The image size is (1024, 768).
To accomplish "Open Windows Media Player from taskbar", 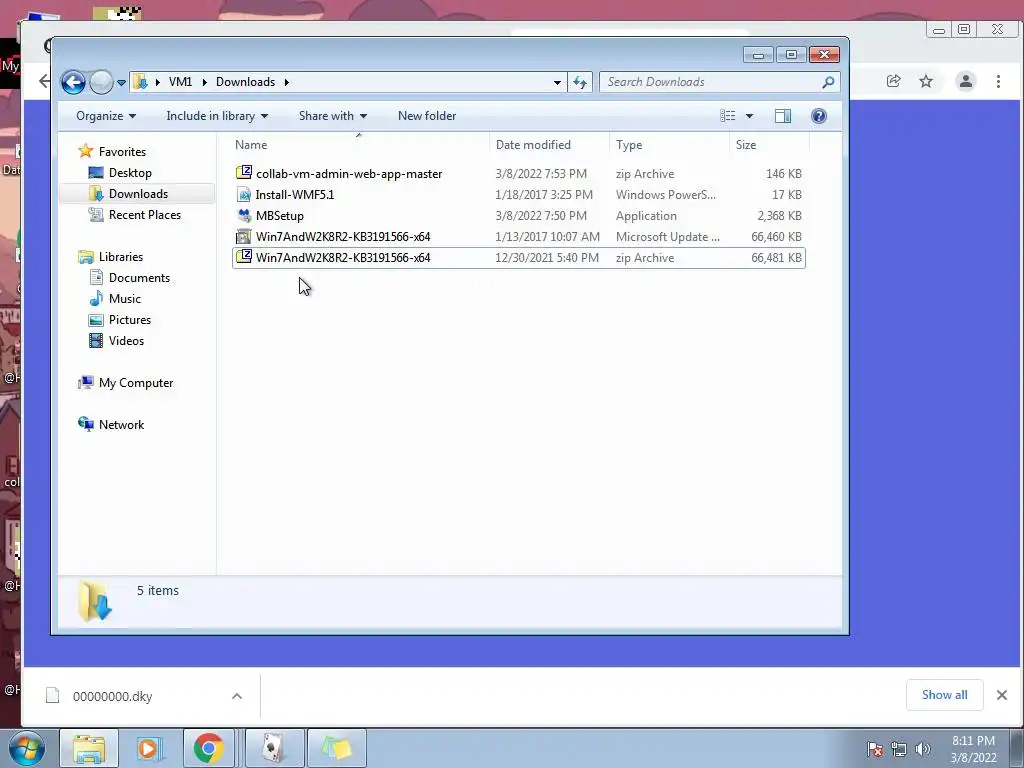I will click(x=149, y=748).
